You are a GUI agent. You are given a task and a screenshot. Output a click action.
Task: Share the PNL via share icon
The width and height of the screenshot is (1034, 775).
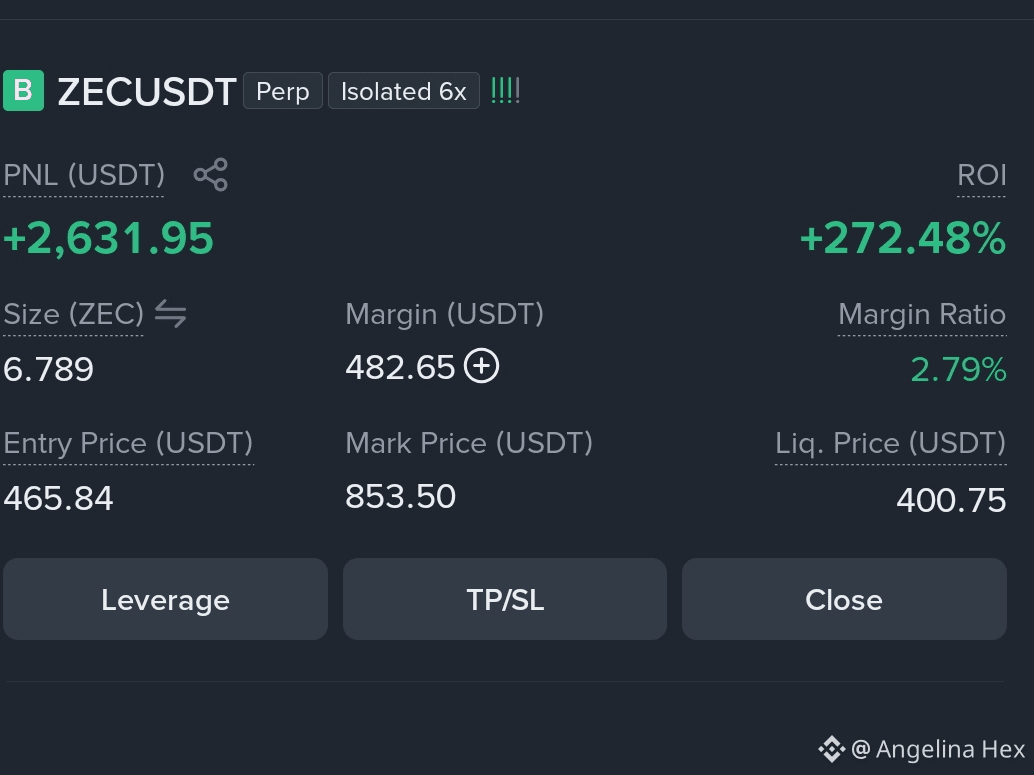coord(210,175)
